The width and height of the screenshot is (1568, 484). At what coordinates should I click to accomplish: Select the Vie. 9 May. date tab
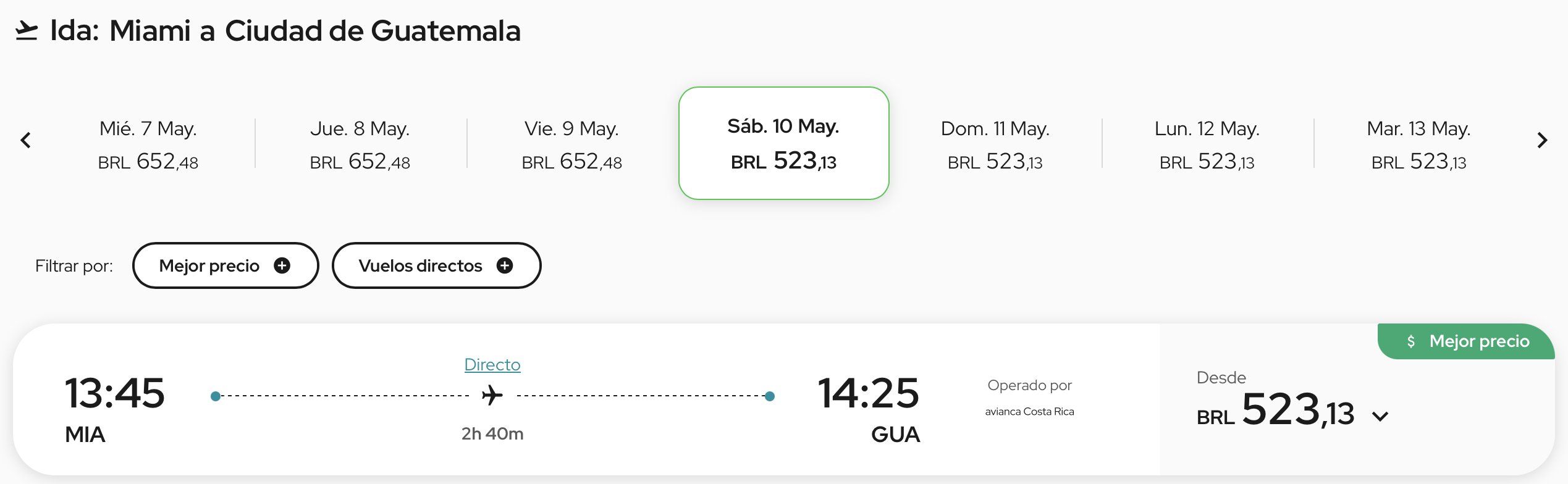(572, 144)
